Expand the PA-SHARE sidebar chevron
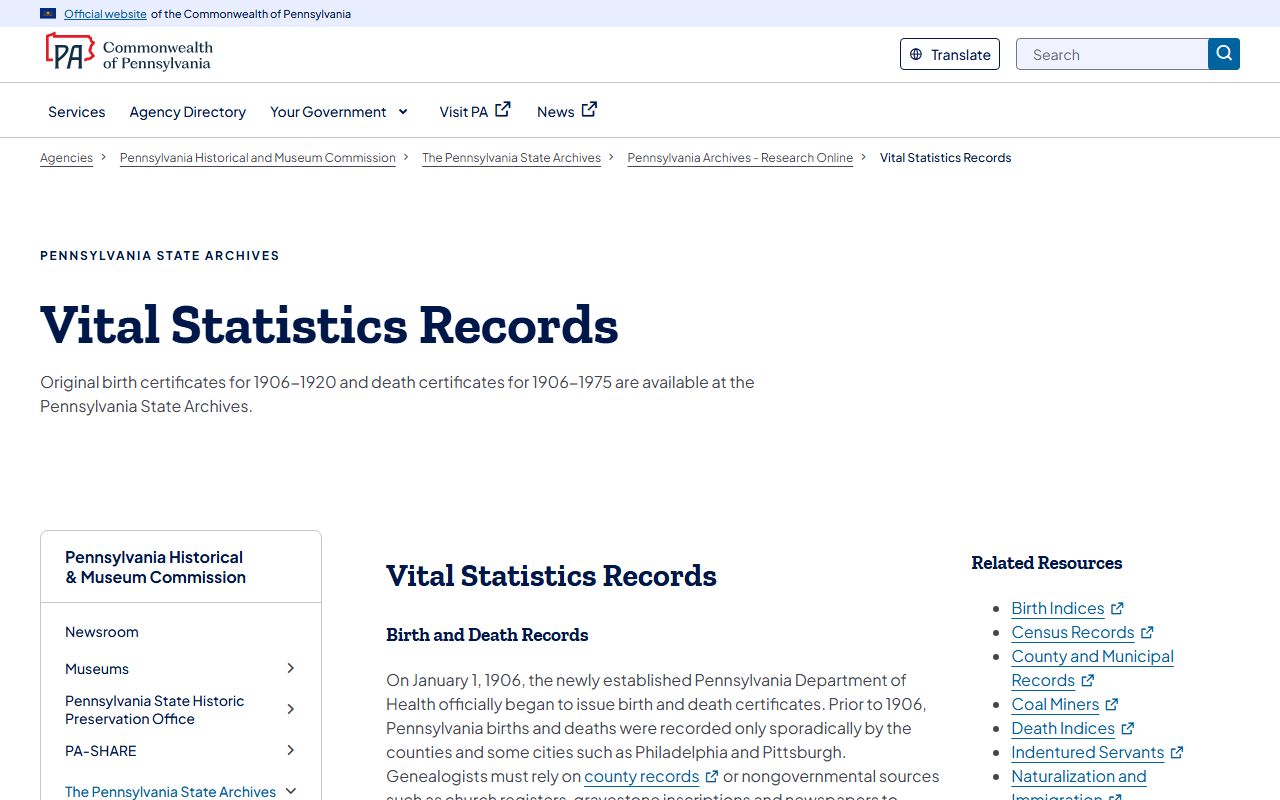 pyautogui.click(x=291, y=750)
